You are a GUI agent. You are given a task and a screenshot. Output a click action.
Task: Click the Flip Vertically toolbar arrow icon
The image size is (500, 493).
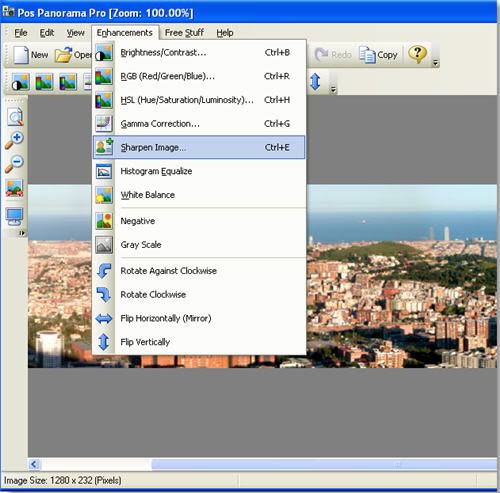point(315,81)
